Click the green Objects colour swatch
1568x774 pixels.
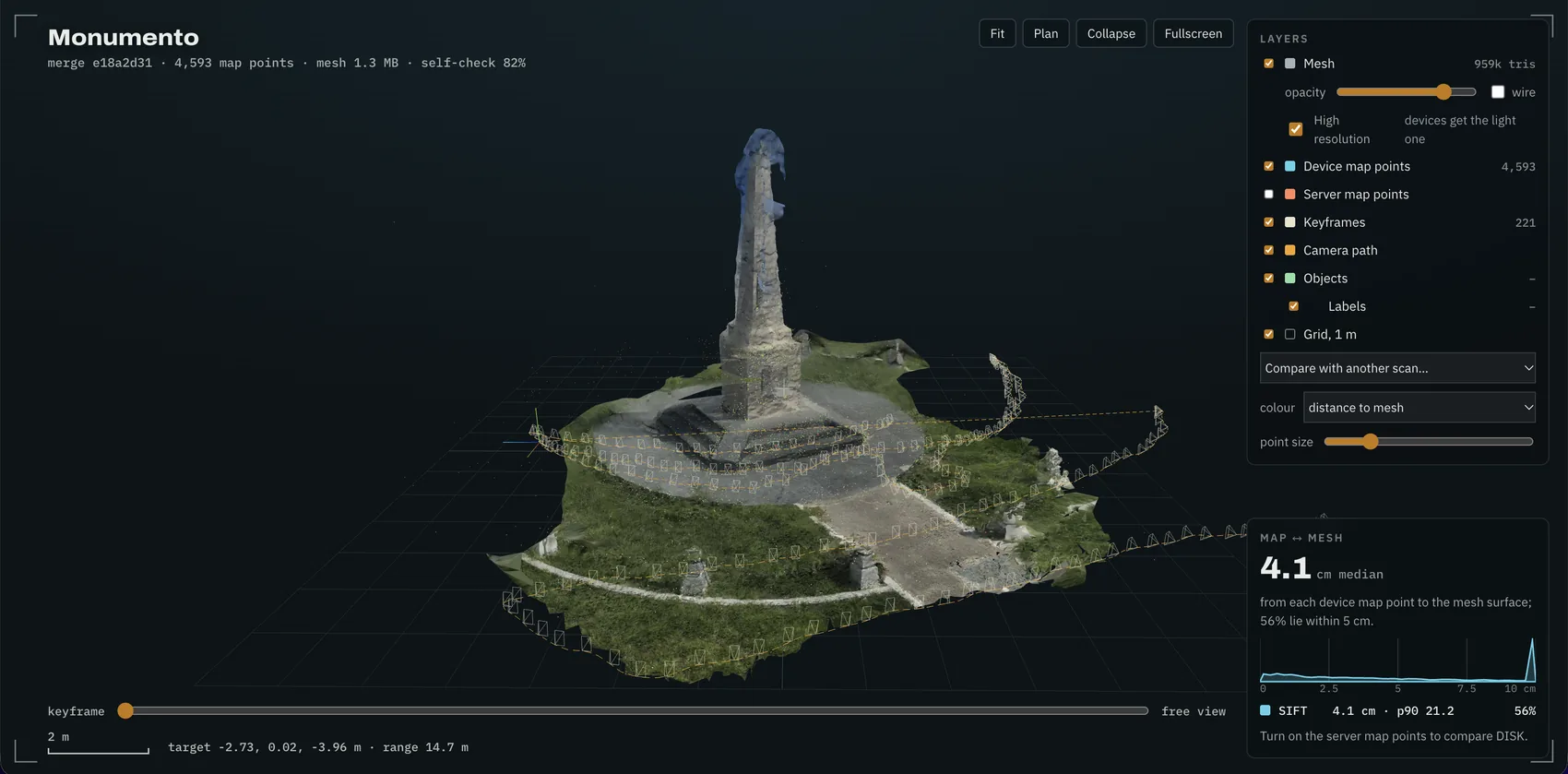[x=1289, y=278]
